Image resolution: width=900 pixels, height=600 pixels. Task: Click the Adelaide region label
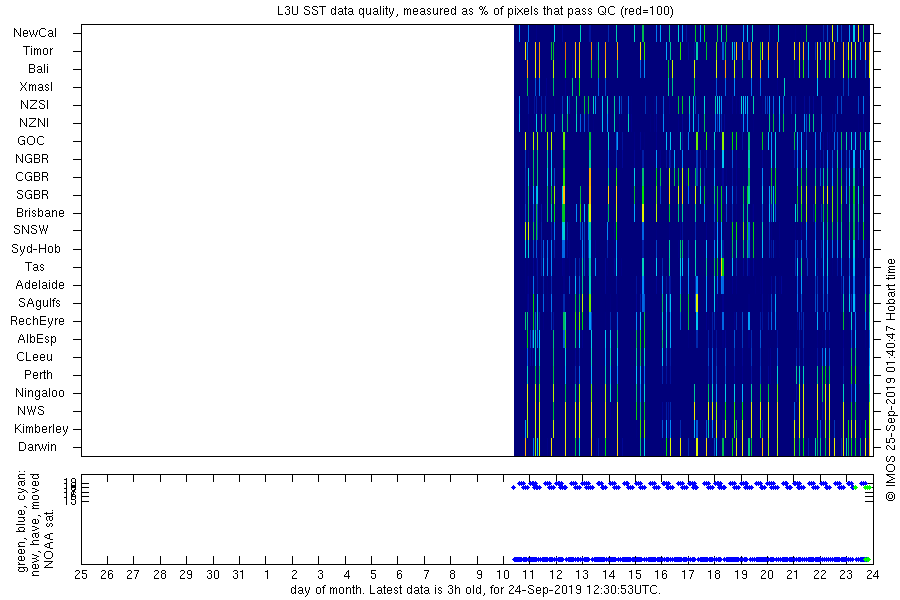click(40, 284)
